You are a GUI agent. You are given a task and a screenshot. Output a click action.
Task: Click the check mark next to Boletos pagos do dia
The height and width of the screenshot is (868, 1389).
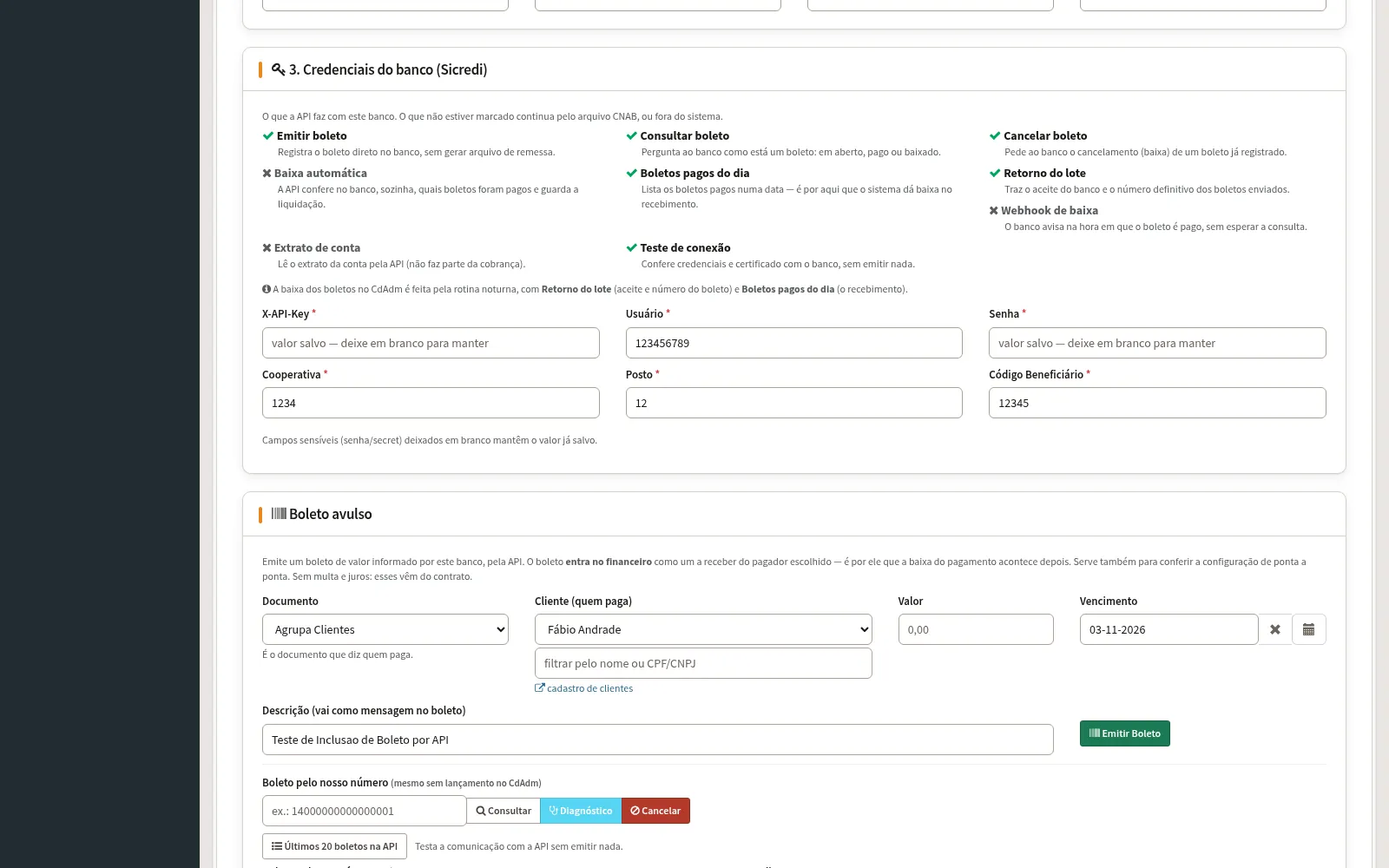point(632,173)
